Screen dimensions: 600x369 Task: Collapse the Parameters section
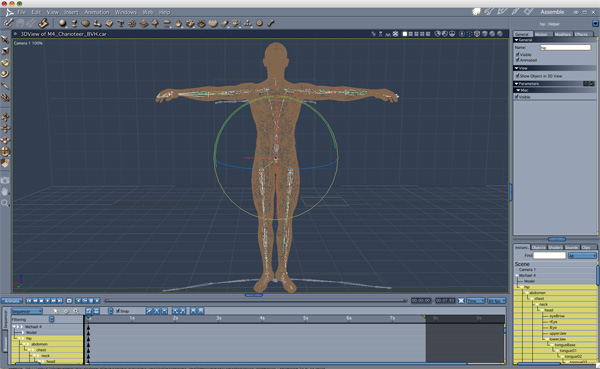coord(516,83)
